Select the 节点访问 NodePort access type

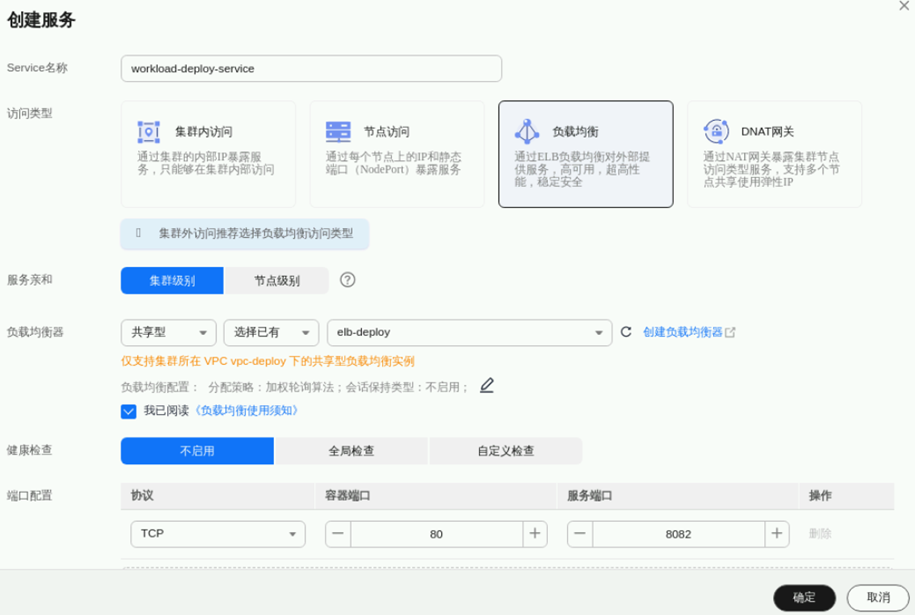click(396, 153)
